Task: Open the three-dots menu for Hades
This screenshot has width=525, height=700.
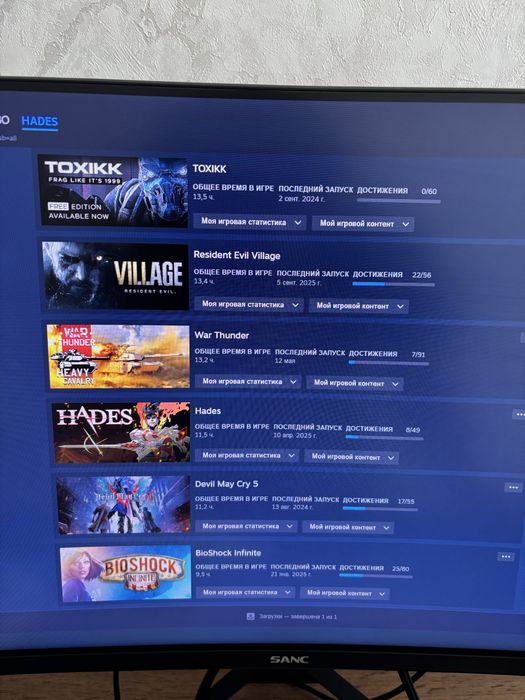Action: click(x=519, y=415)
